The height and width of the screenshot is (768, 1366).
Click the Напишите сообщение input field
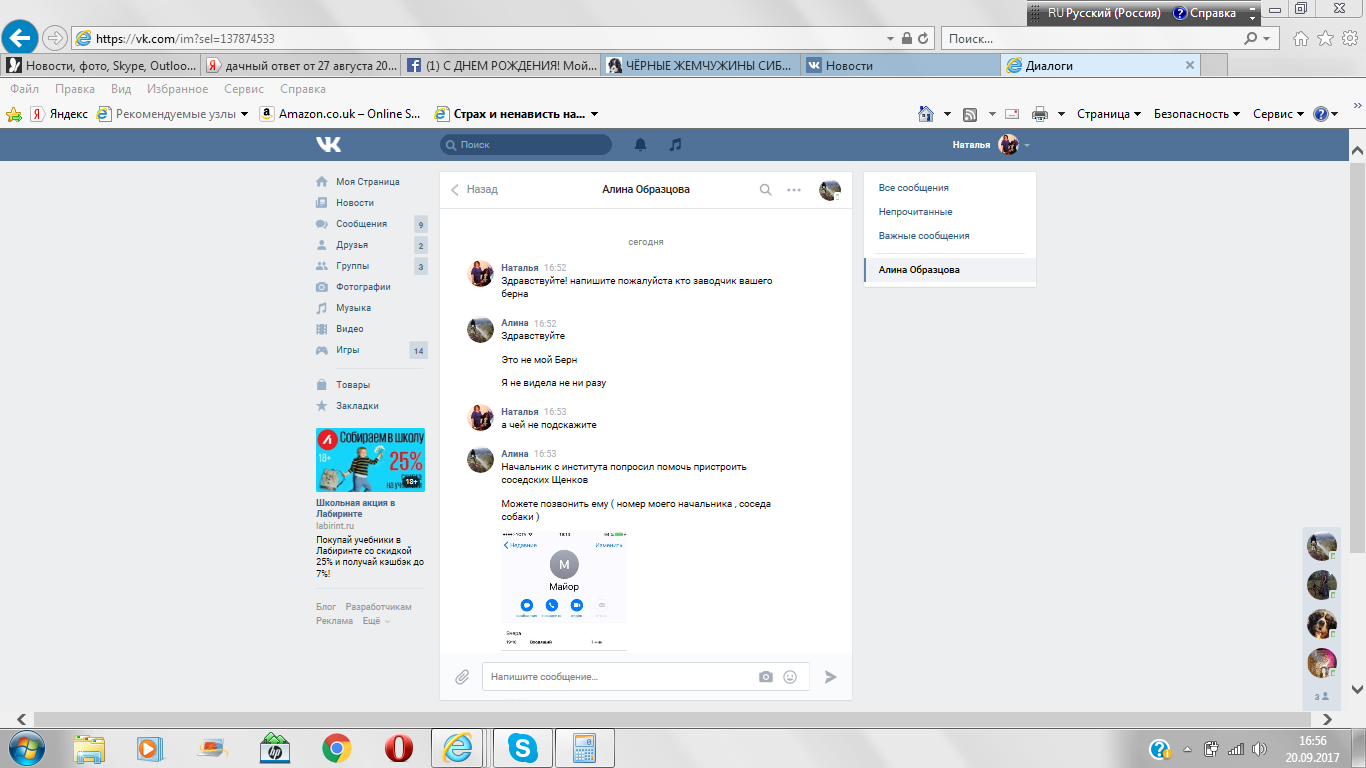(620, 677)
